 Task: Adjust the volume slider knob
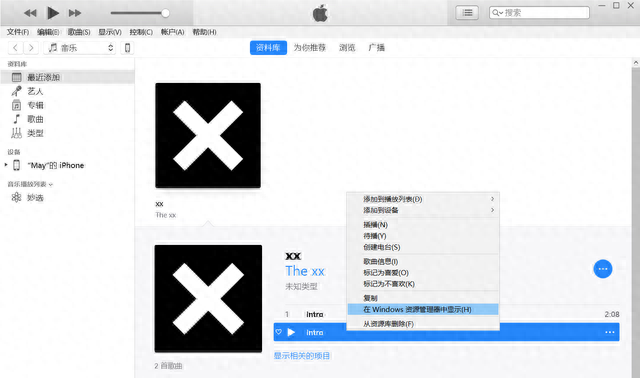pyautogui.click(x=165, y=13)
